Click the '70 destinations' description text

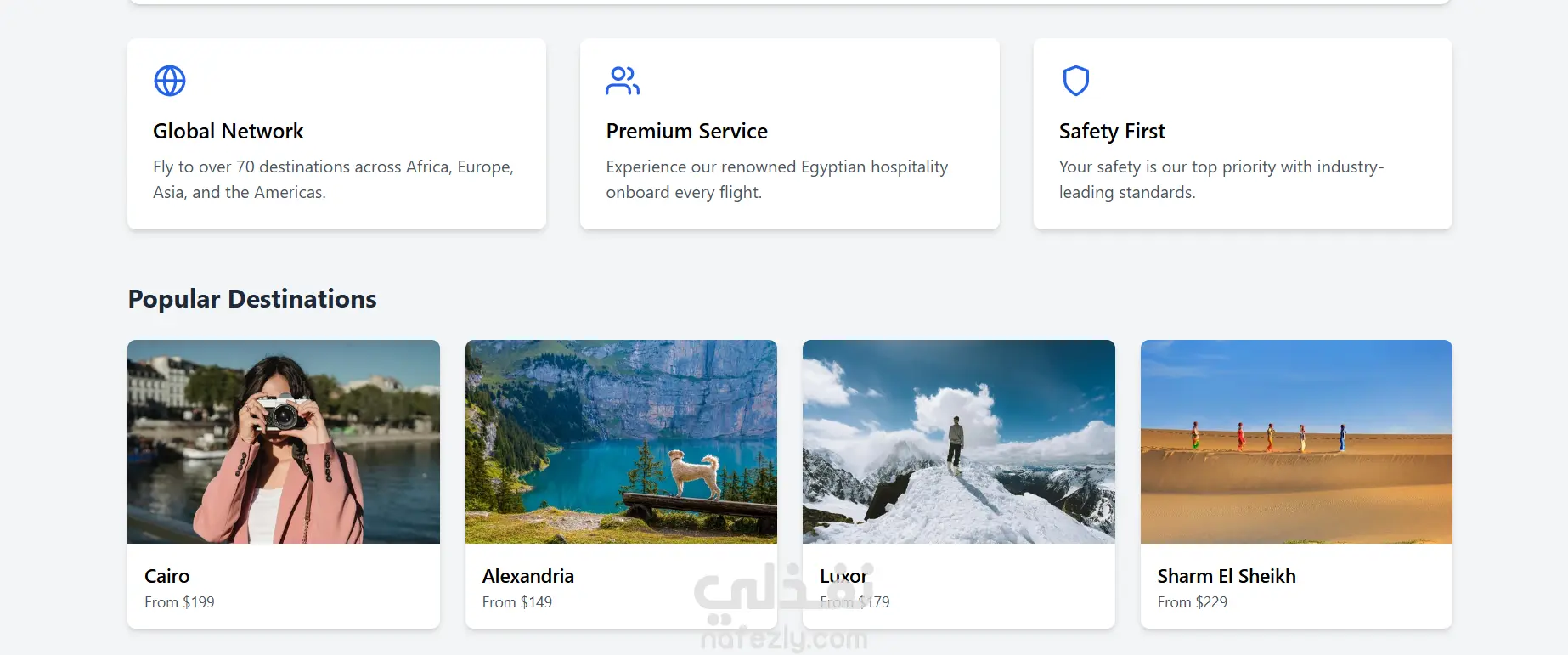point(333,179)
